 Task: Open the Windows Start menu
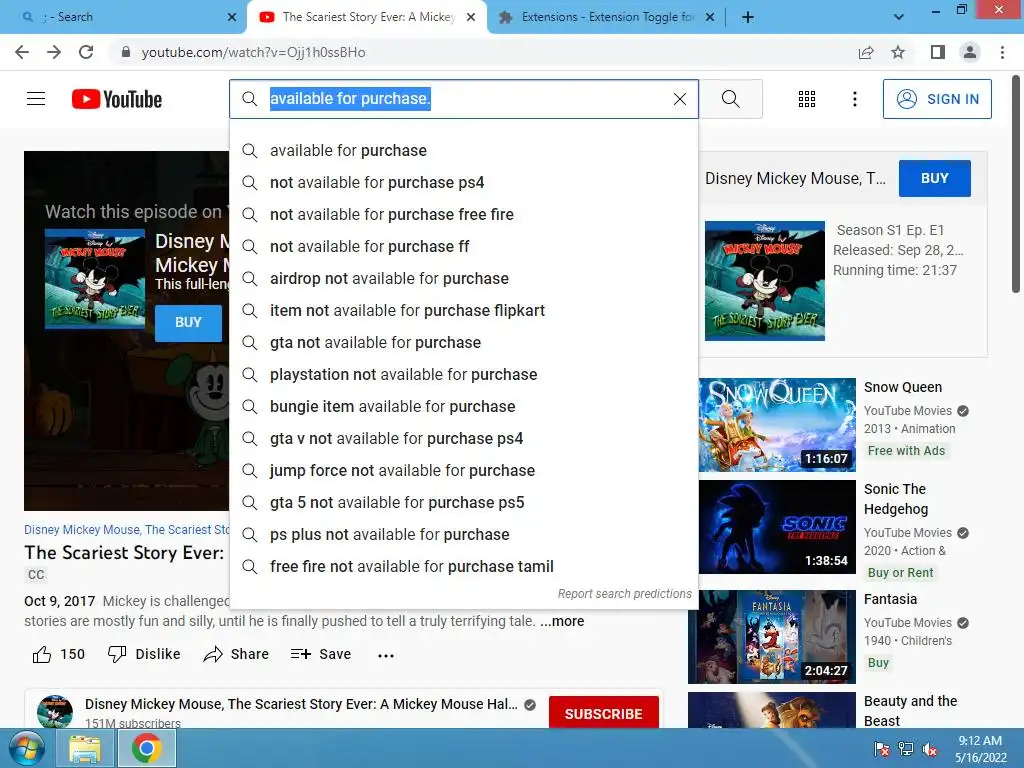click(25, 748)
